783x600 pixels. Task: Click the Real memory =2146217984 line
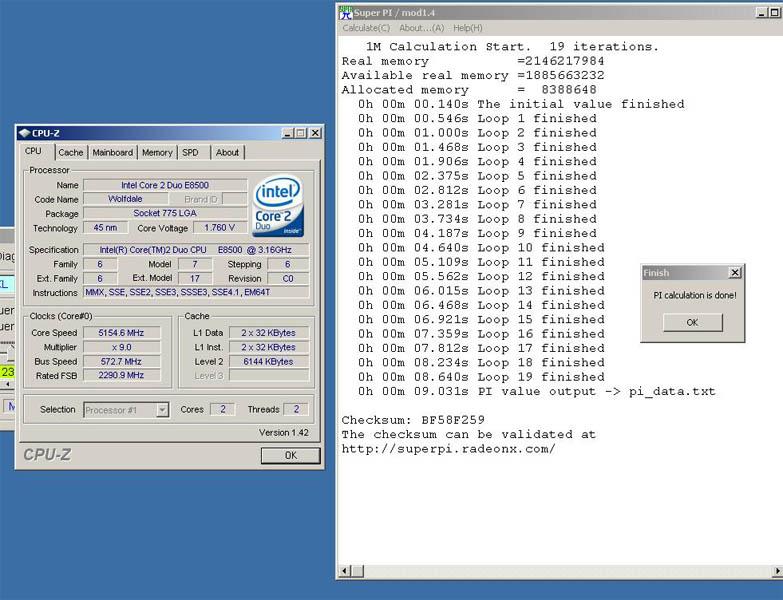tap(473, 61)
